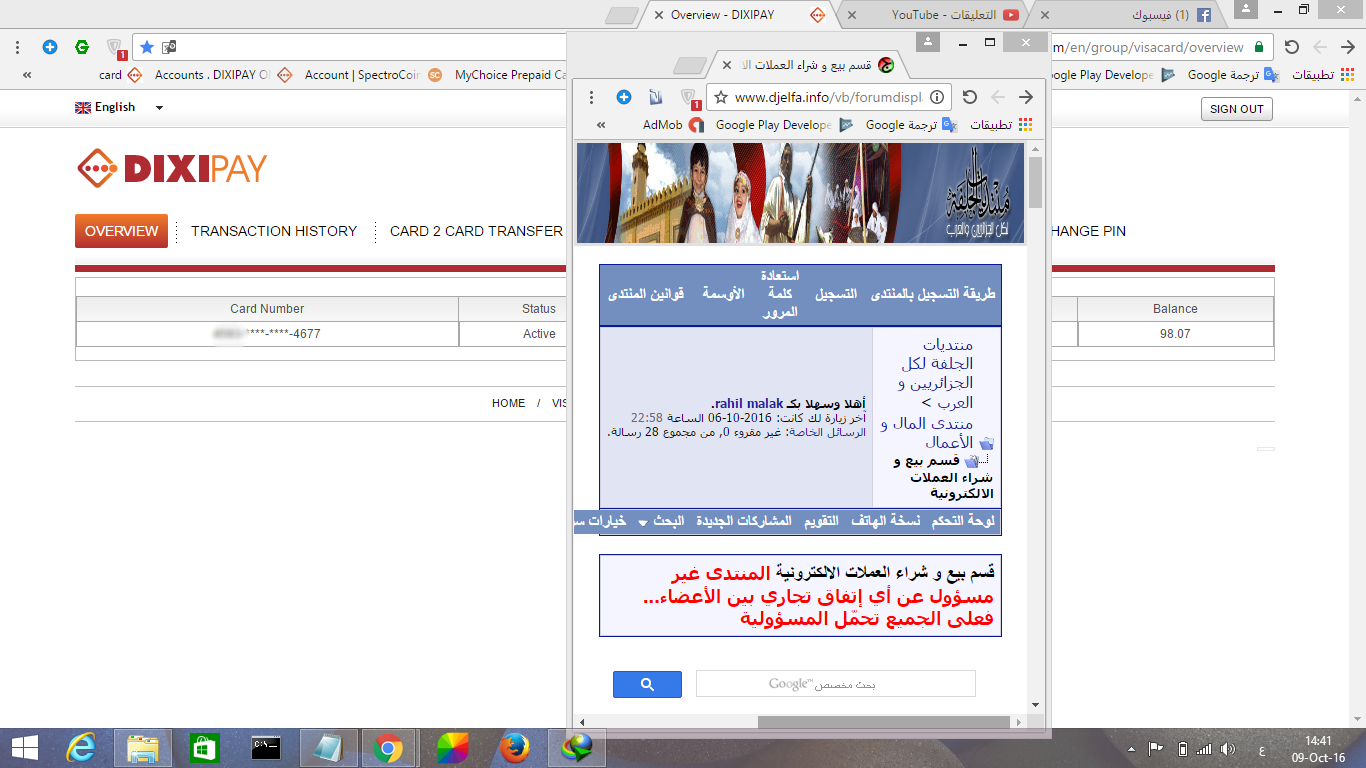
Task: Click منتدى المال و الأعمال breadcrumb link
Action: (927, 433)
